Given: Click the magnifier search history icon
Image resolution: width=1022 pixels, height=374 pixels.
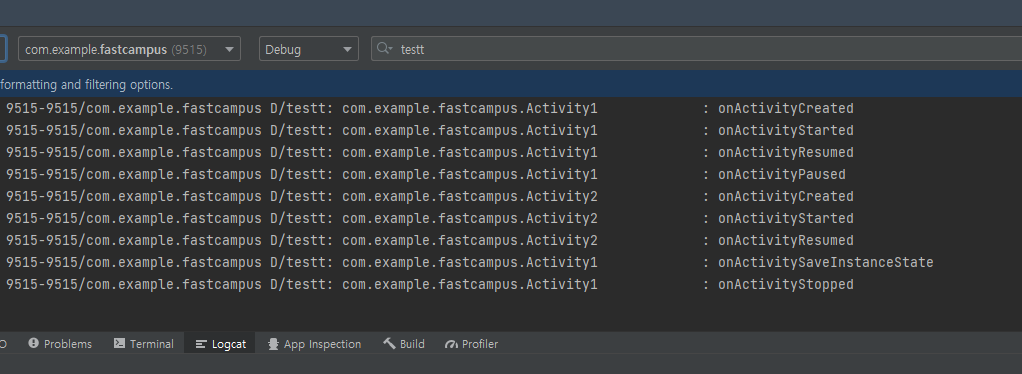Looking at the screenshot, I should (385, 49).
